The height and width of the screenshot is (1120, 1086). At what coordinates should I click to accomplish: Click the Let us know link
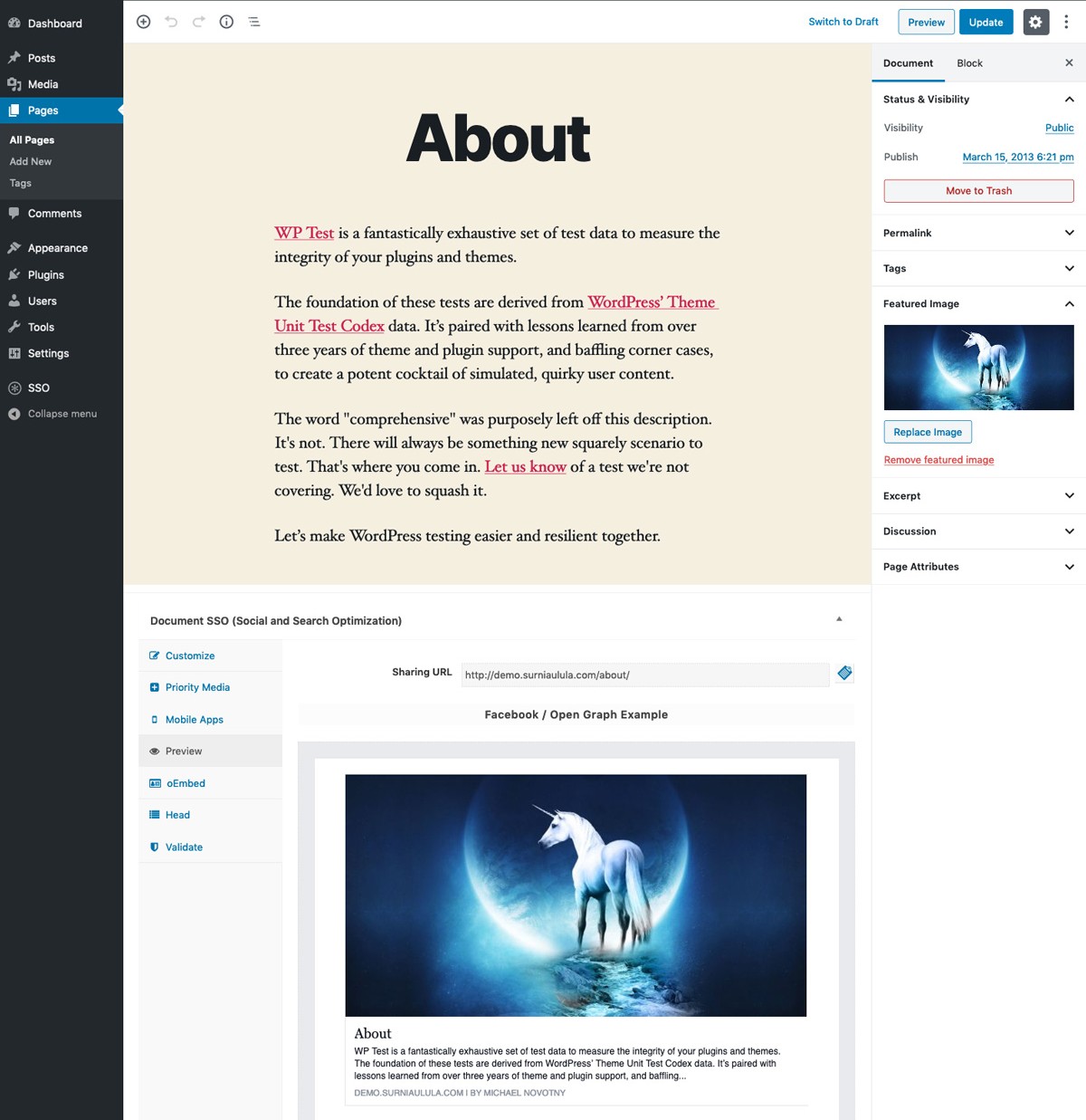[x=525, y=466]
